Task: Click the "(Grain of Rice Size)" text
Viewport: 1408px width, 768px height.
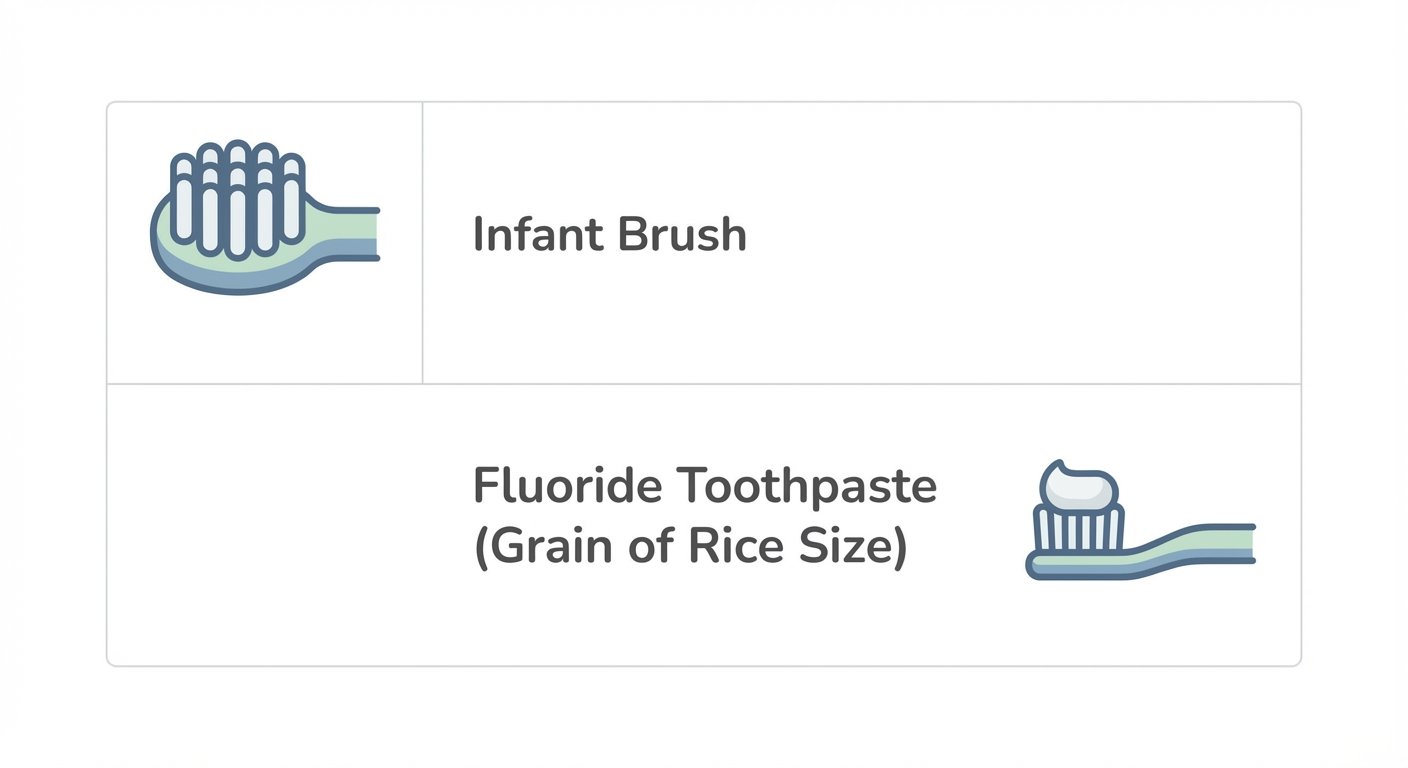Action: point(689,547)
